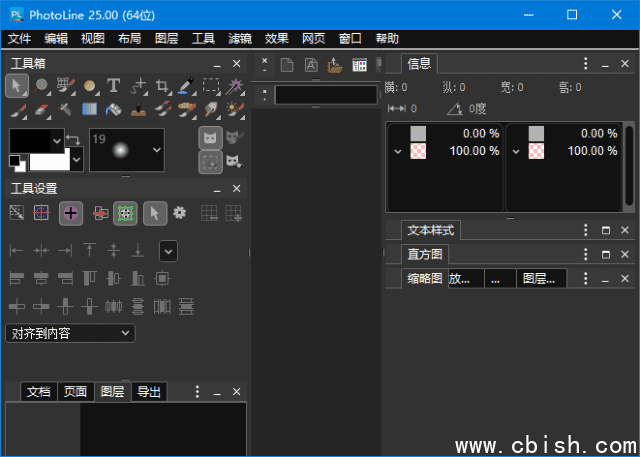Click the center-in-frame alignment icon
Viewport: 640px width, 457px height.
162,278
